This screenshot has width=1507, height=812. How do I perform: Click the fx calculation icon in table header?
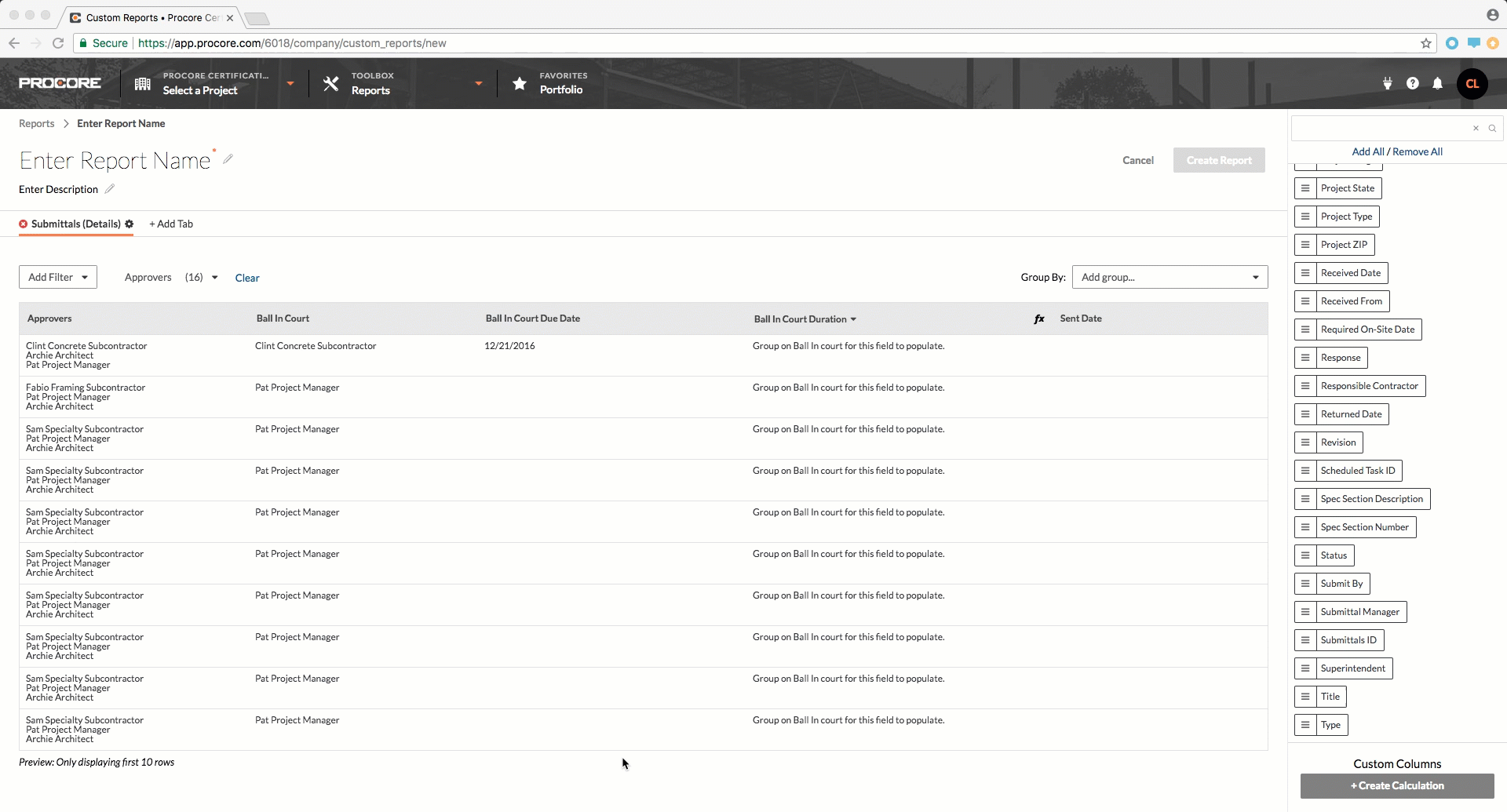1038,319
